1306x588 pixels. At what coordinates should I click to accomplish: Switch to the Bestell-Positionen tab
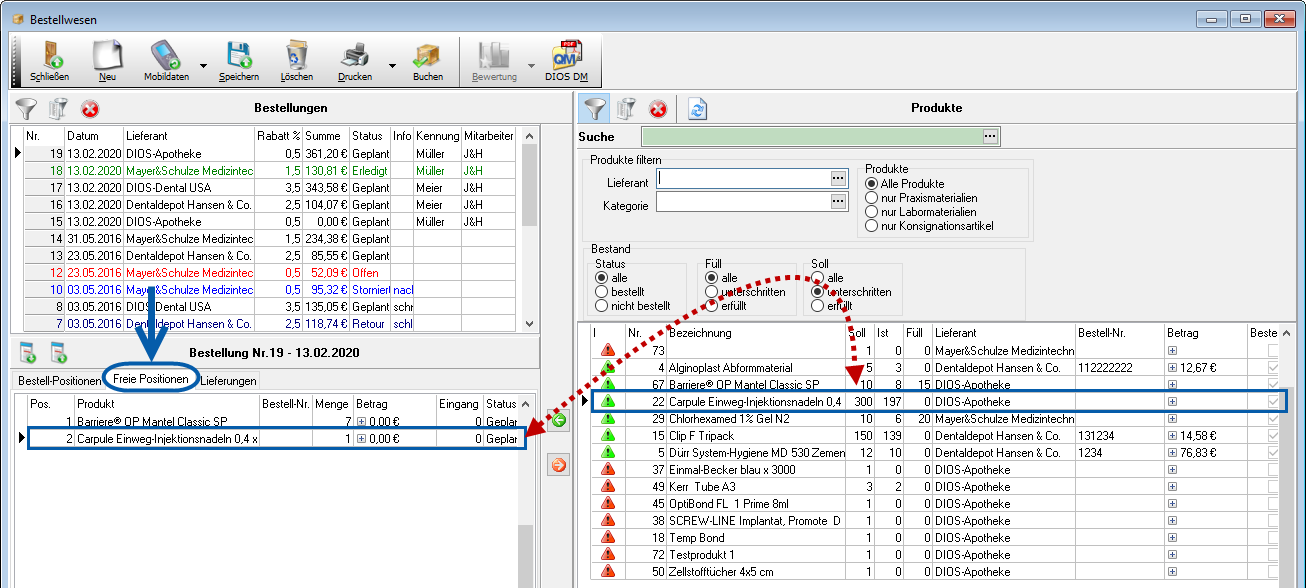click(59, 380)
